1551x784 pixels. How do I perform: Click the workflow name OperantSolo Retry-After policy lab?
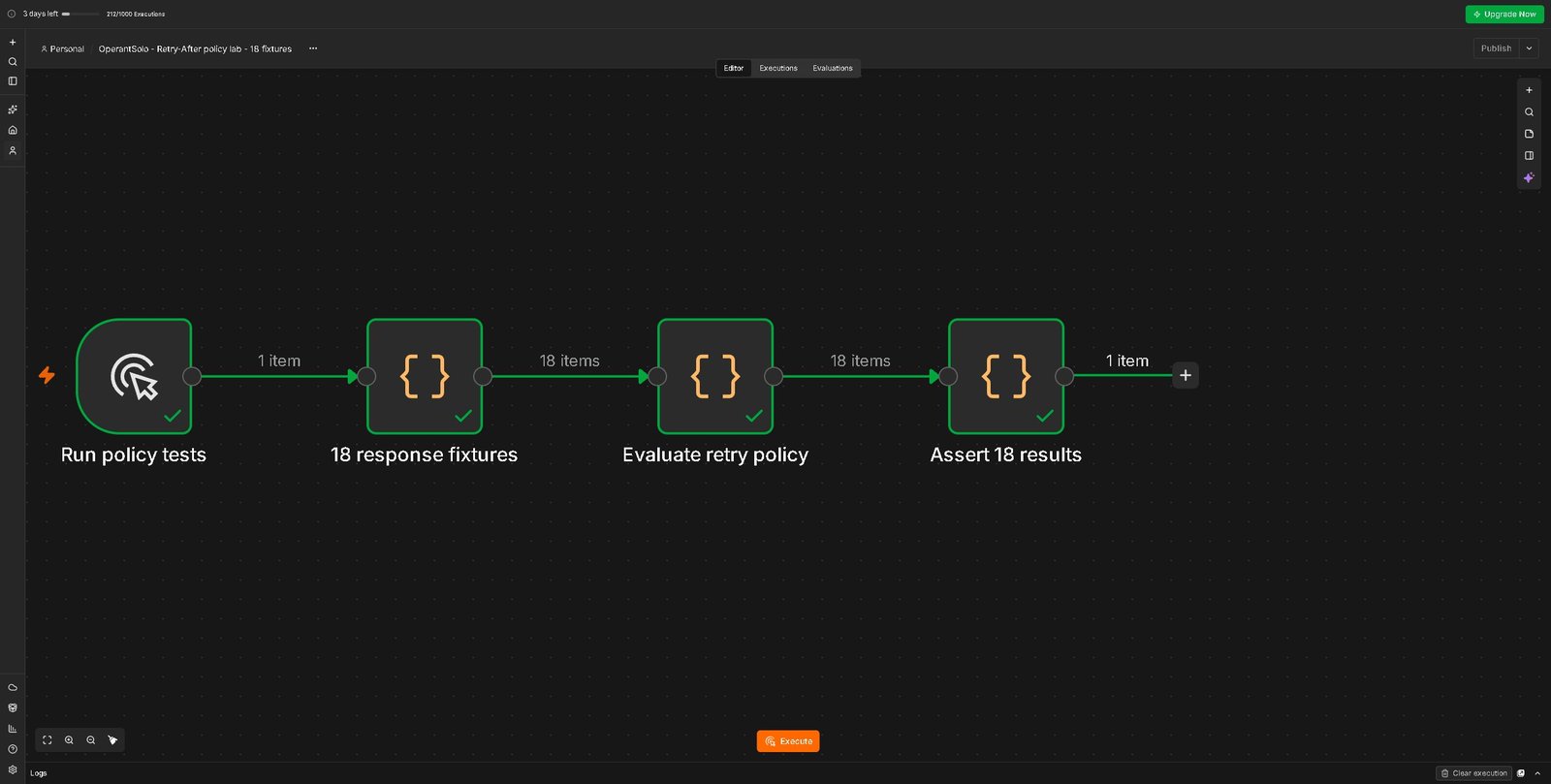pyautogui.click(x=195, y=48)
